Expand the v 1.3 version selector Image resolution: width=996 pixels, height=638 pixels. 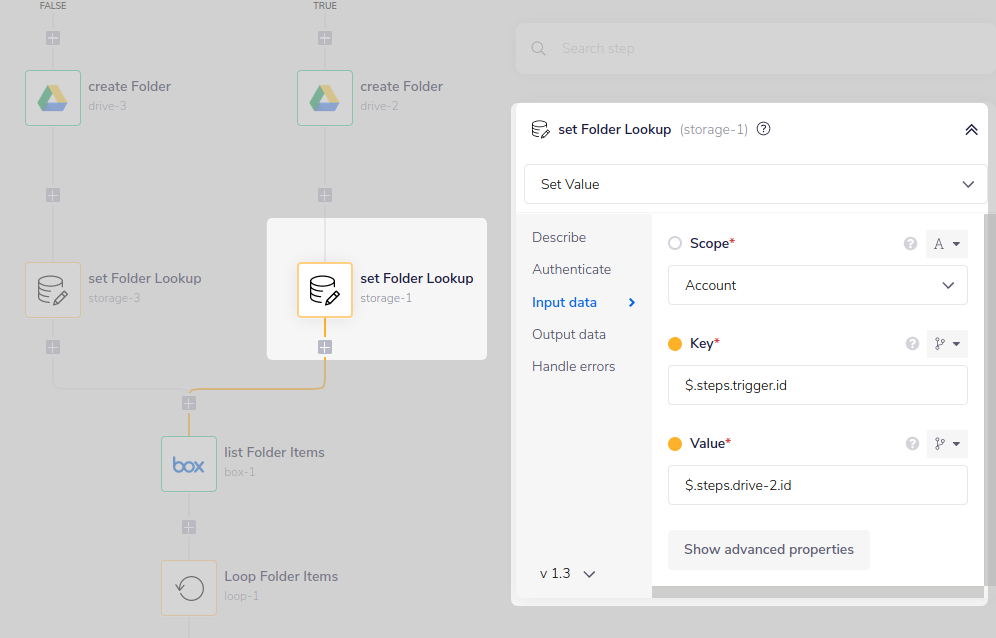point(567,574)
